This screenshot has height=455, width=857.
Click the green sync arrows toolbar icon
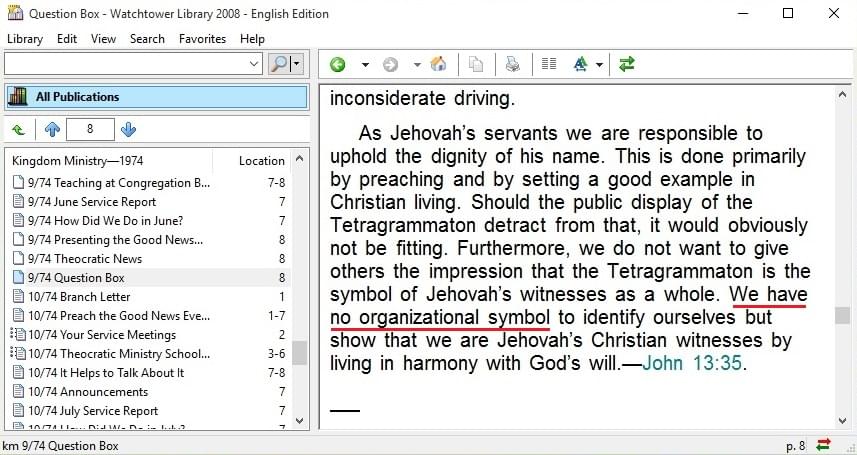pos(626,65)
